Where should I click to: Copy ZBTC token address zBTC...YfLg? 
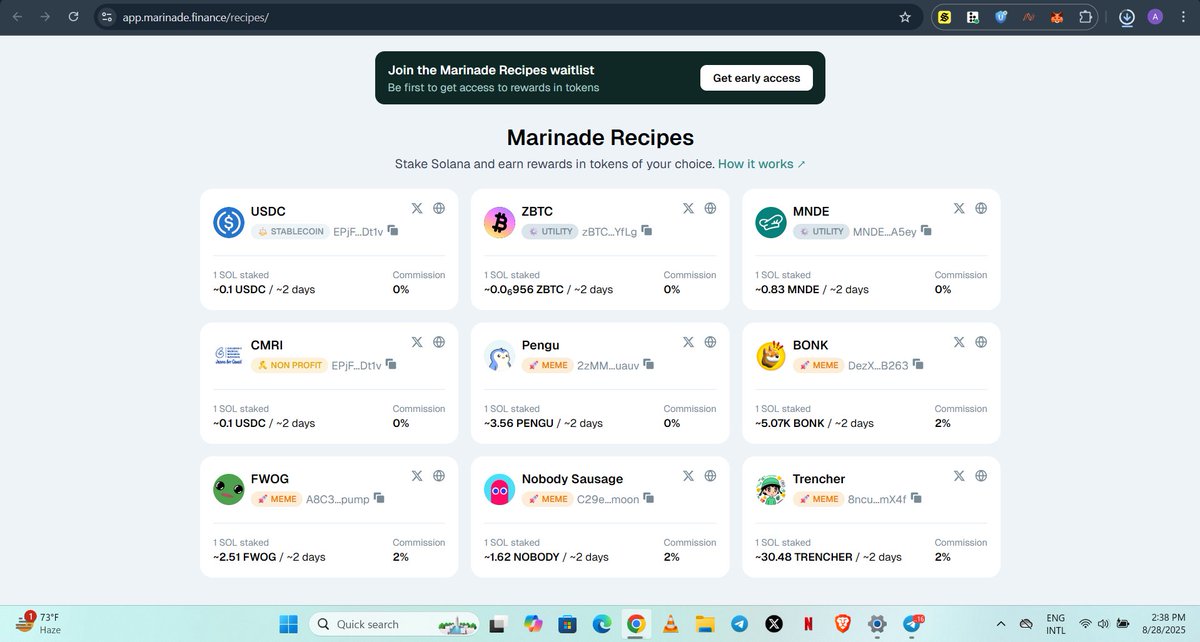click(x=647, y=231)
